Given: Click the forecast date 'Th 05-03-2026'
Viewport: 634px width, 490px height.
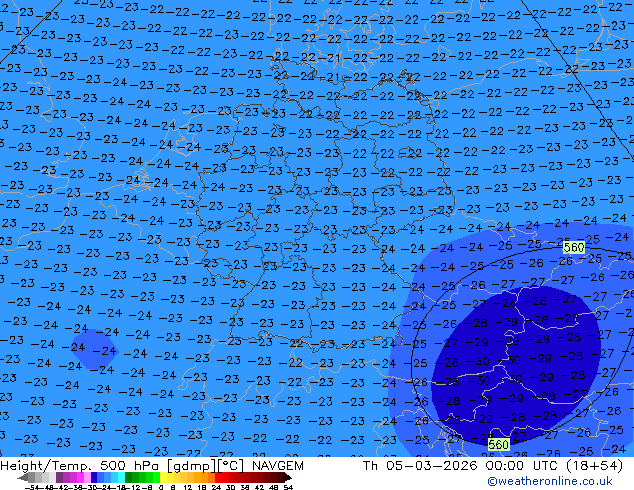Looking at the screenshot, I should [420, 466].
